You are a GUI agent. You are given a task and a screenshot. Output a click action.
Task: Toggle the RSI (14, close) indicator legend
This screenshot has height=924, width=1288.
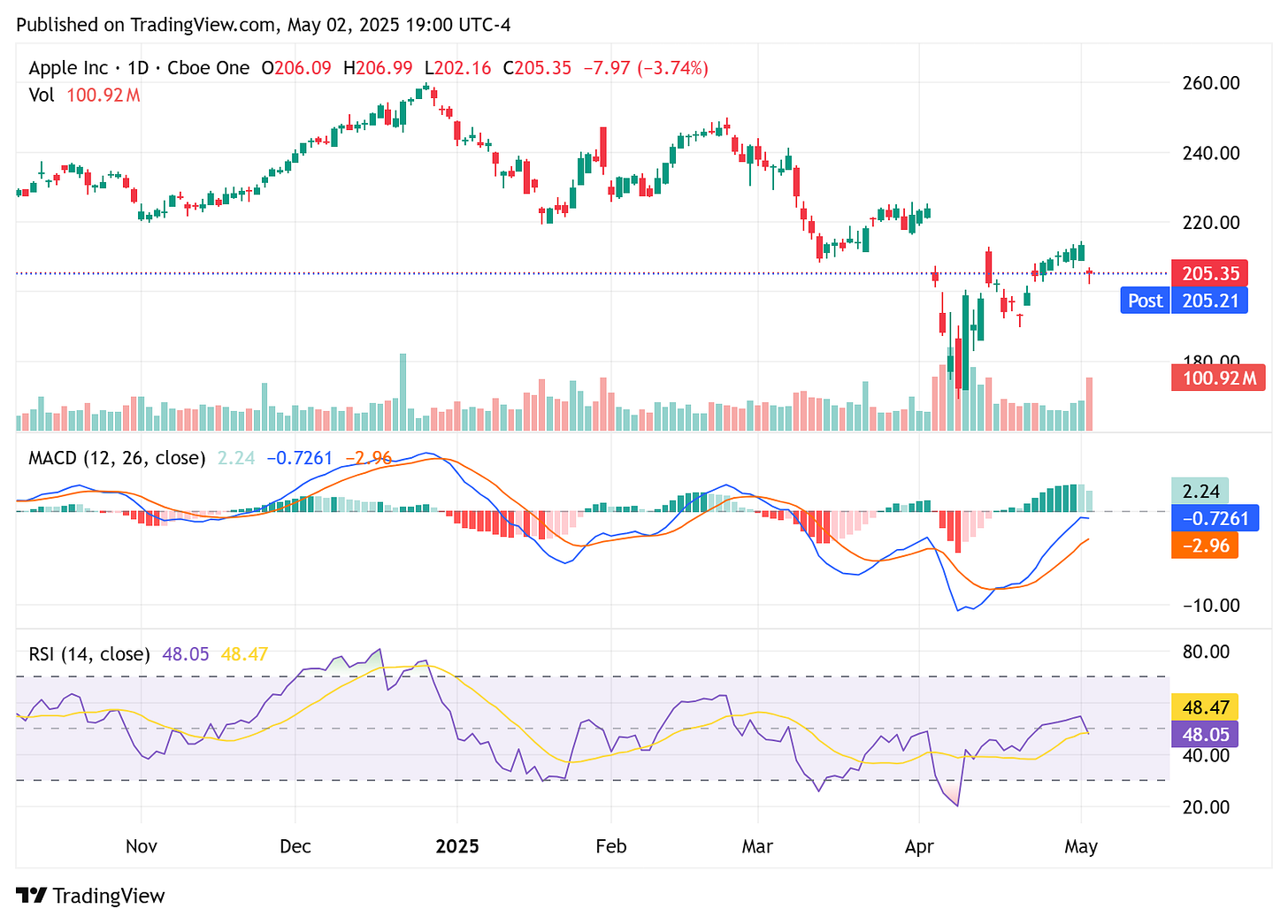click(x=88, y=654)
